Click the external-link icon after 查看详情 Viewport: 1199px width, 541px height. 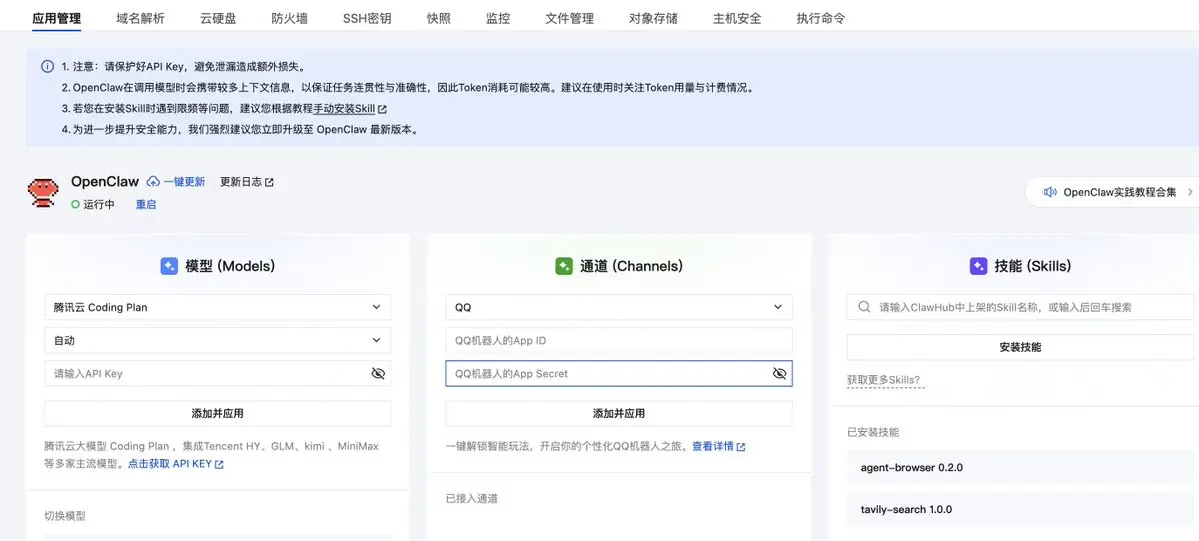(741, 447)
